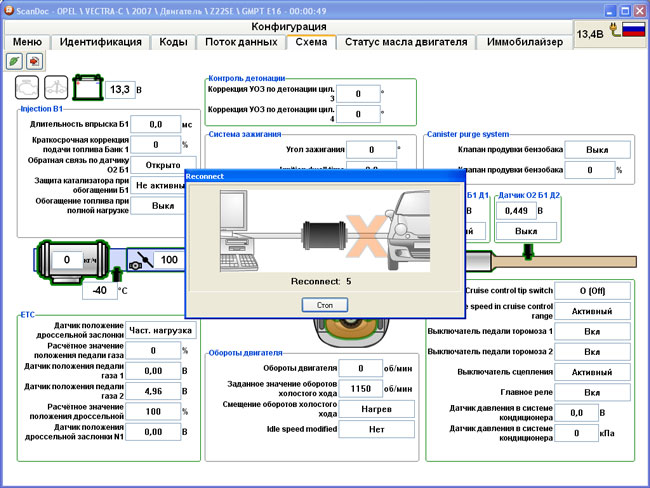The image size is (650, 488).
Task: Click the idle speed target value 1150
Action: [x=360, y=388]
